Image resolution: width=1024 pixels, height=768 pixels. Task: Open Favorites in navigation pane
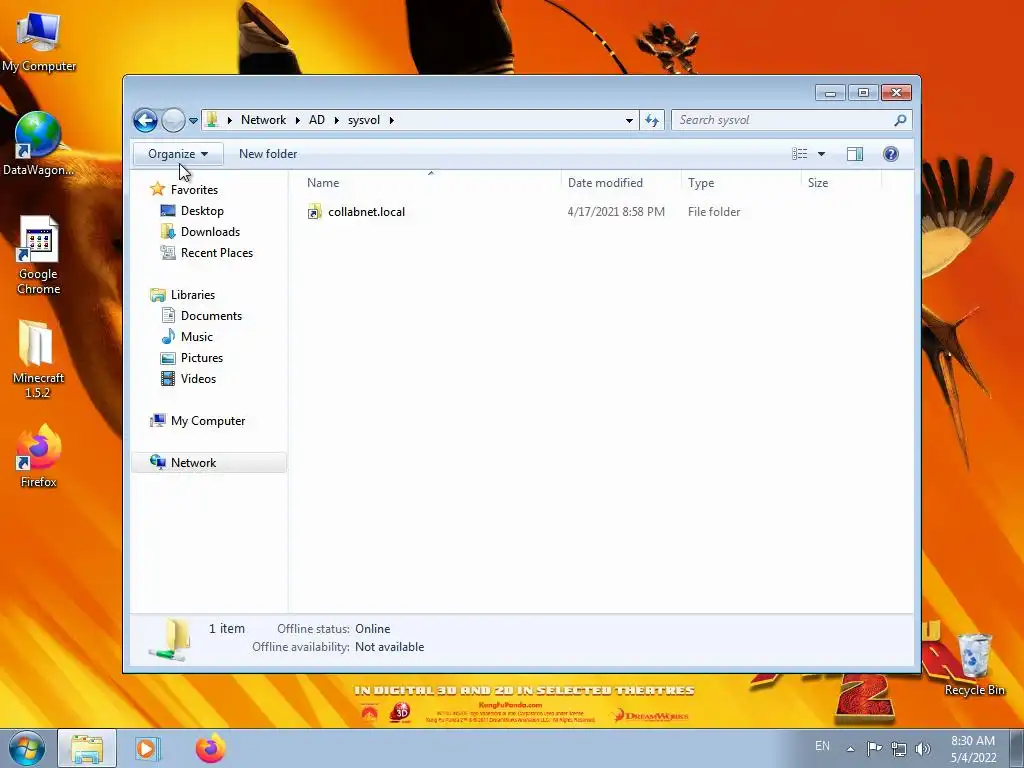[x=194, y=190]
